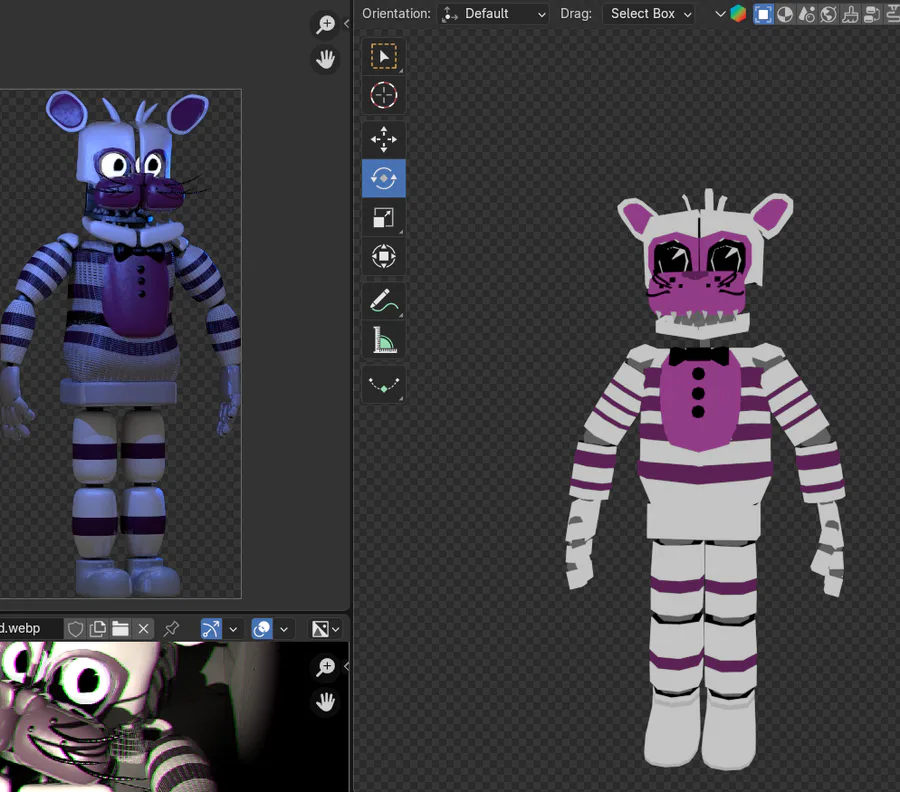Open image file via folder icon
This screenshot has height=792, width=900.
click(x=120, y=629)
